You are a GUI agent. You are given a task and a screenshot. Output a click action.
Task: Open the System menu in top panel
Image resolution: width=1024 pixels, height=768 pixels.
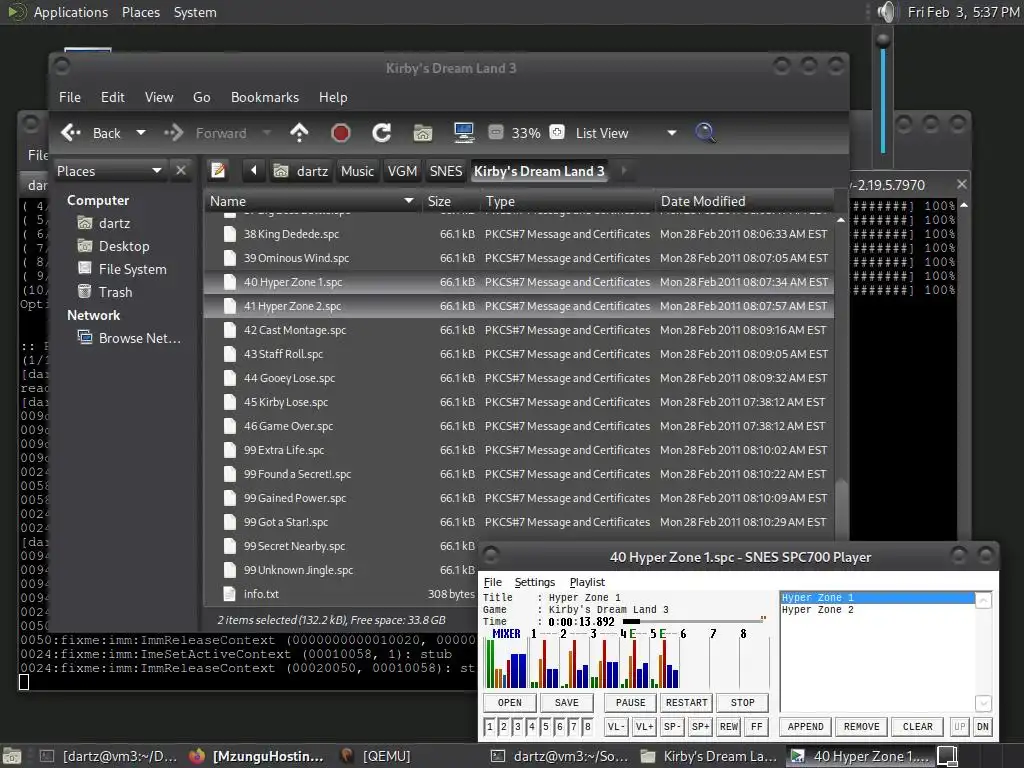click(195, 12)
